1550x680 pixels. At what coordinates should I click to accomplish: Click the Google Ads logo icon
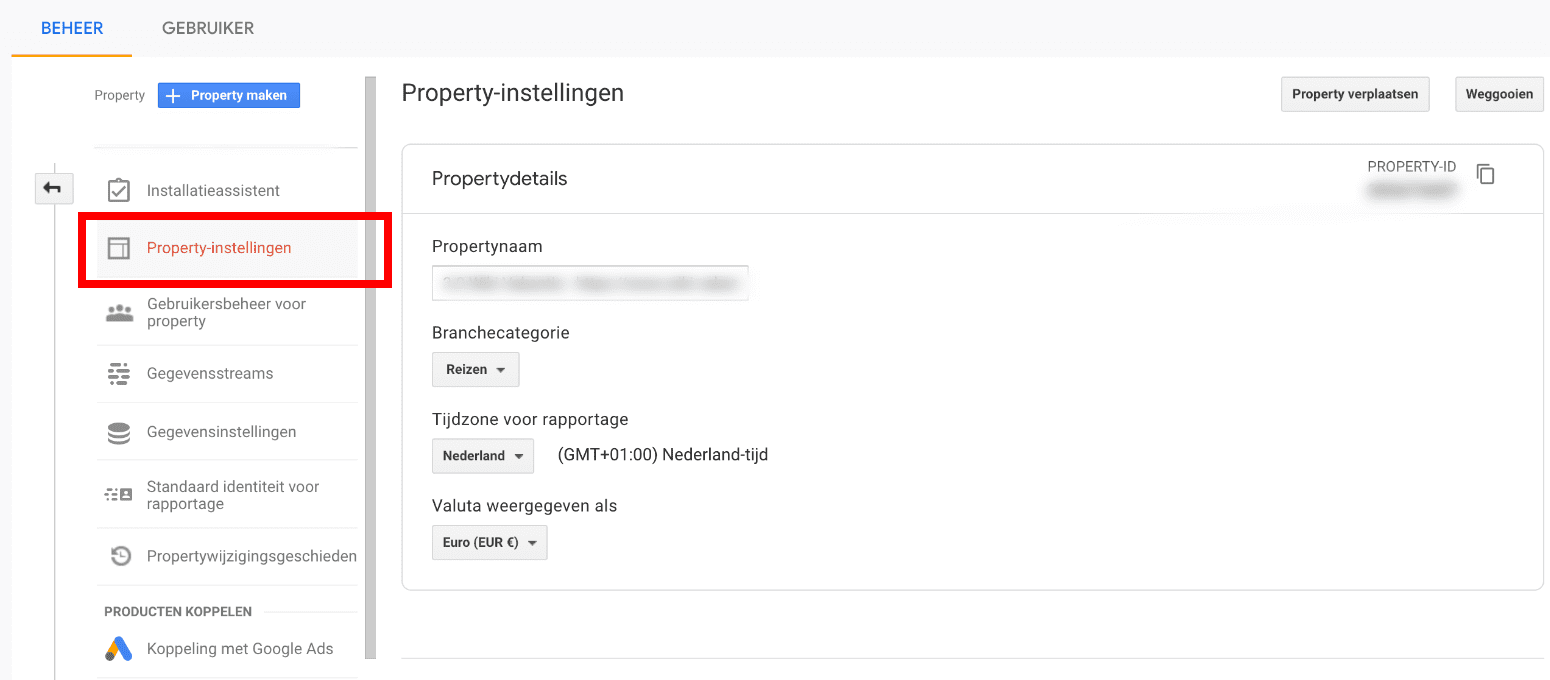[119, 649]
